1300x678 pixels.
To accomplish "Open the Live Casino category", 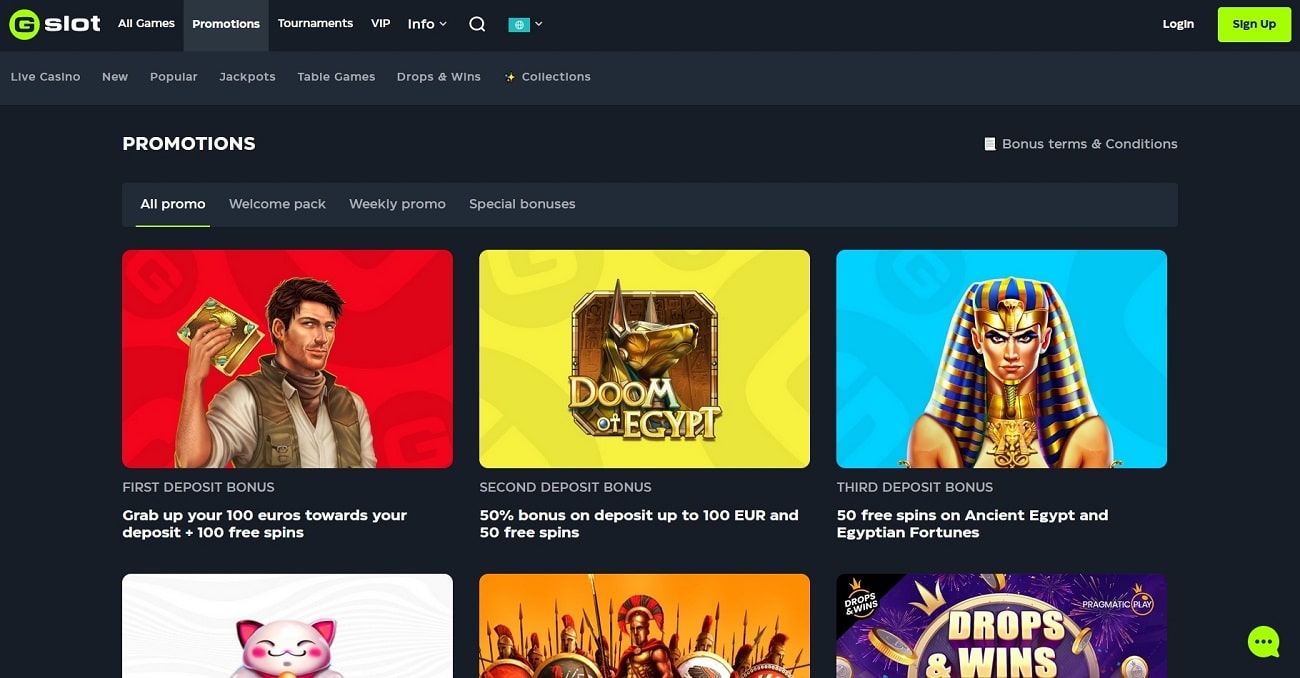I will [x=45, y=77].
